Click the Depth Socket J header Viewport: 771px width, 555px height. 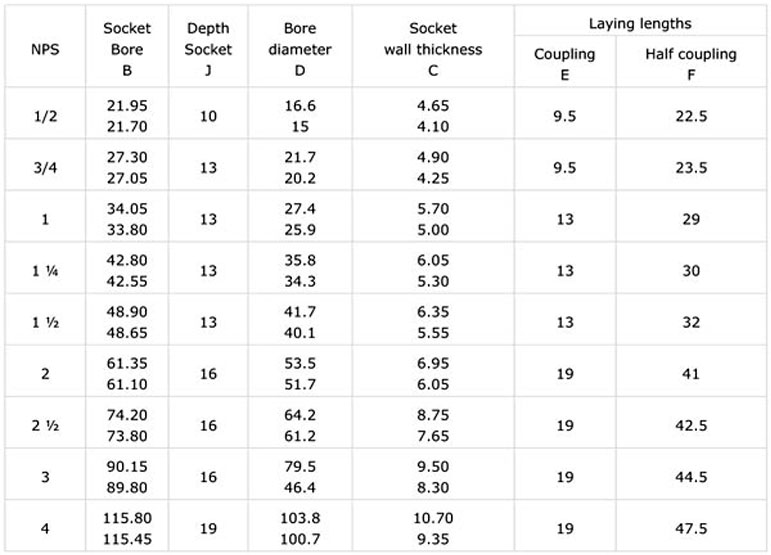(208, 49)
